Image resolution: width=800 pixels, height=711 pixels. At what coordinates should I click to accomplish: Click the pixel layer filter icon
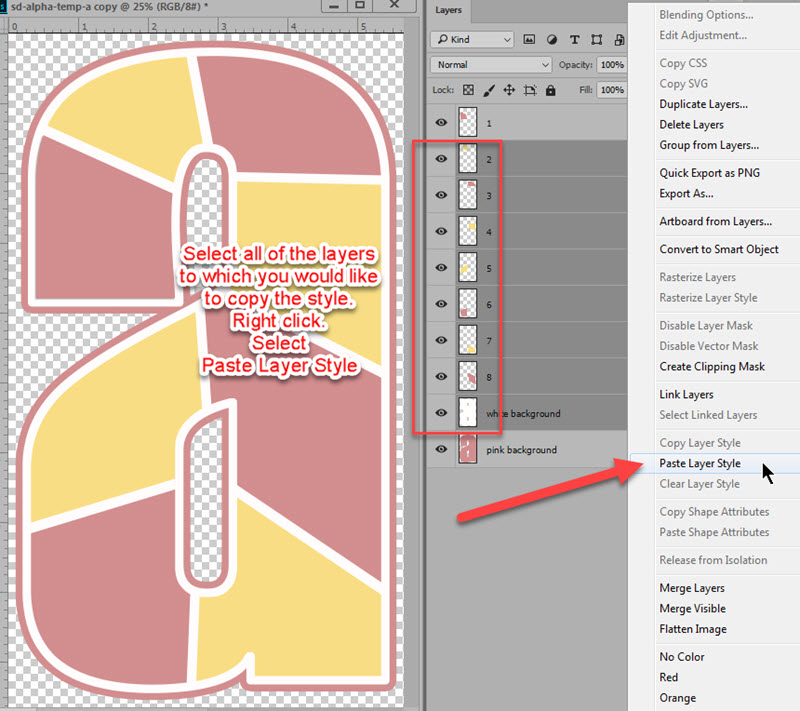click(529, 39)
